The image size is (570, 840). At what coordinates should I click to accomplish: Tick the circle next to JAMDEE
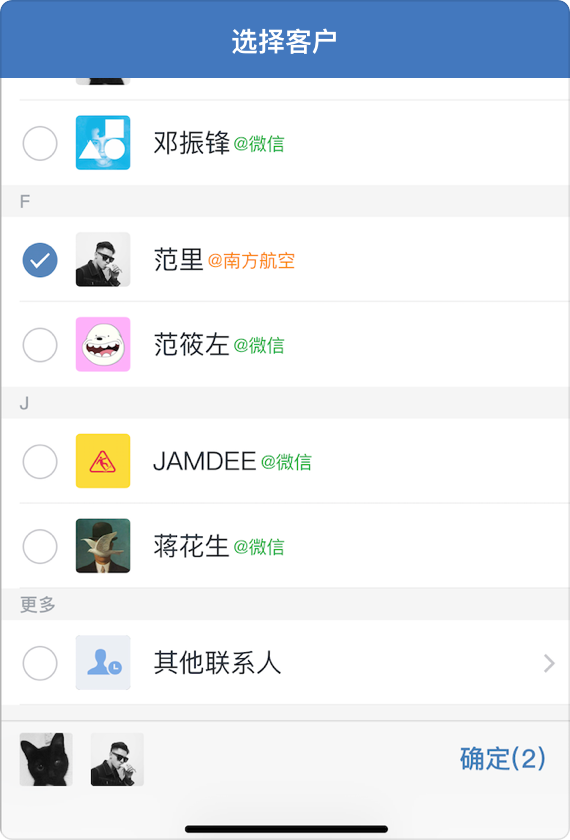pos(40,461)
